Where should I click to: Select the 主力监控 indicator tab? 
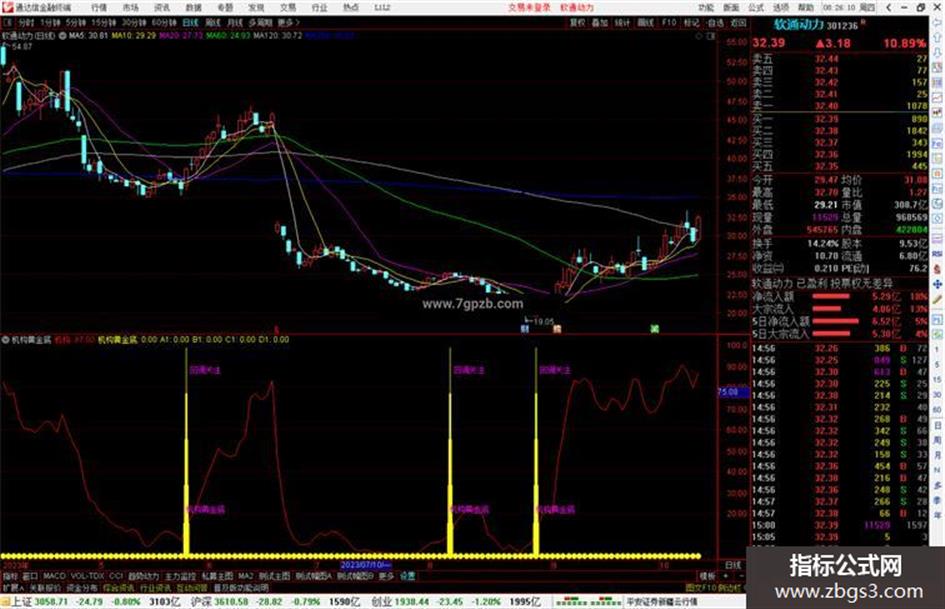click(x=181, y=576)
